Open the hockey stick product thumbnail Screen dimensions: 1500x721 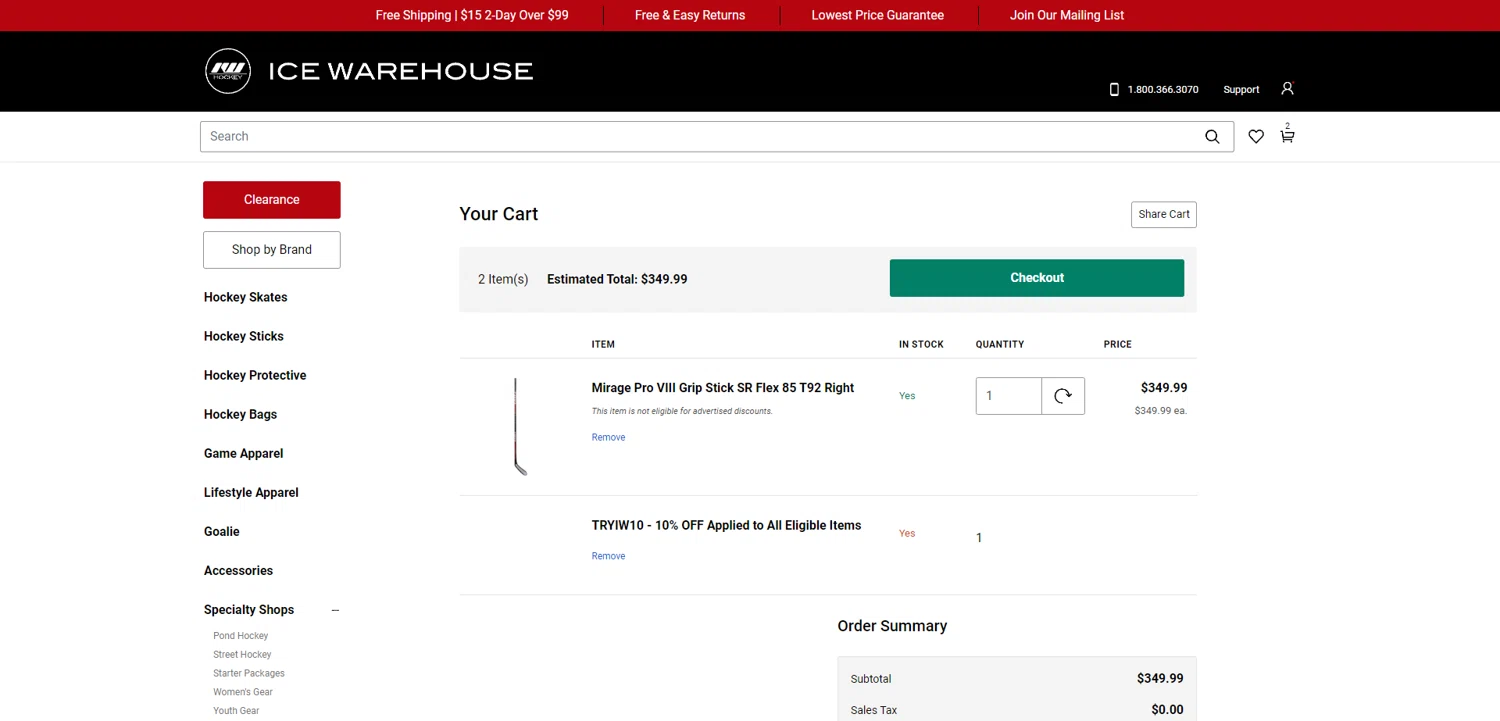point(519,427)
